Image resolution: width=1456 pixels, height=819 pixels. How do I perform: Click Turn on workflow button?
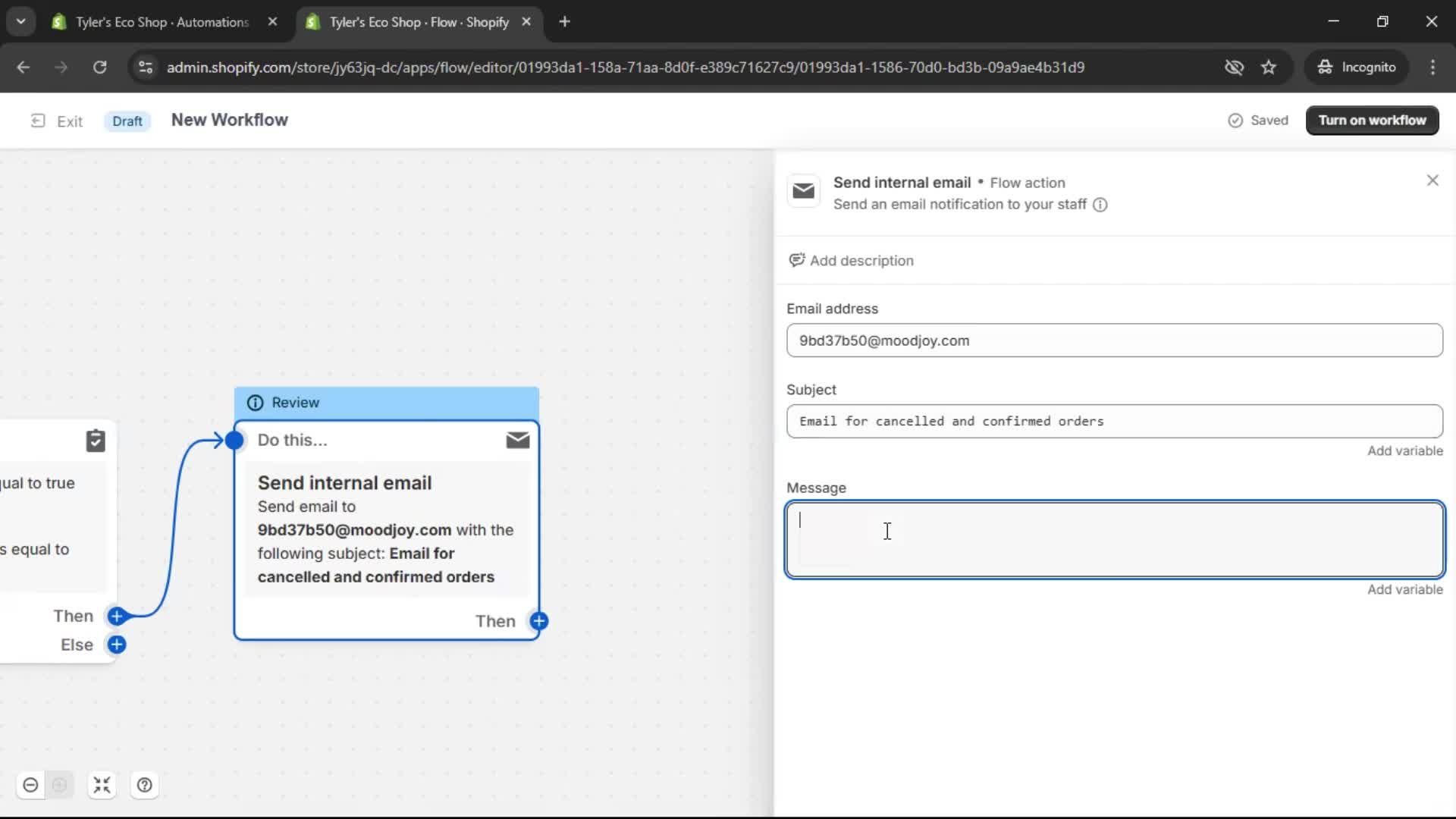(1372, 120)
